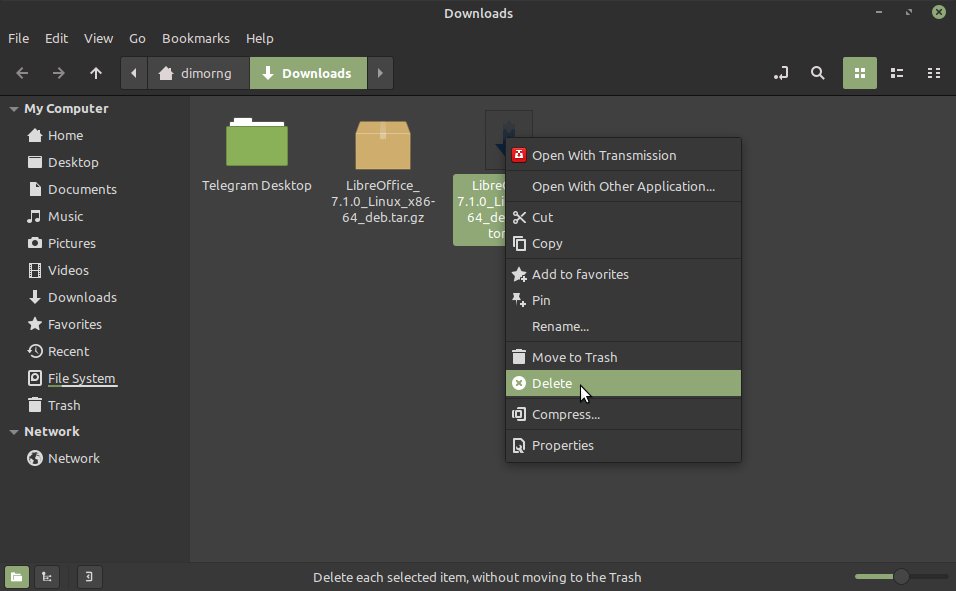The width and height of the screenshot is (956, 591).
Task: Switch to compact view mode
Action: 934,73
